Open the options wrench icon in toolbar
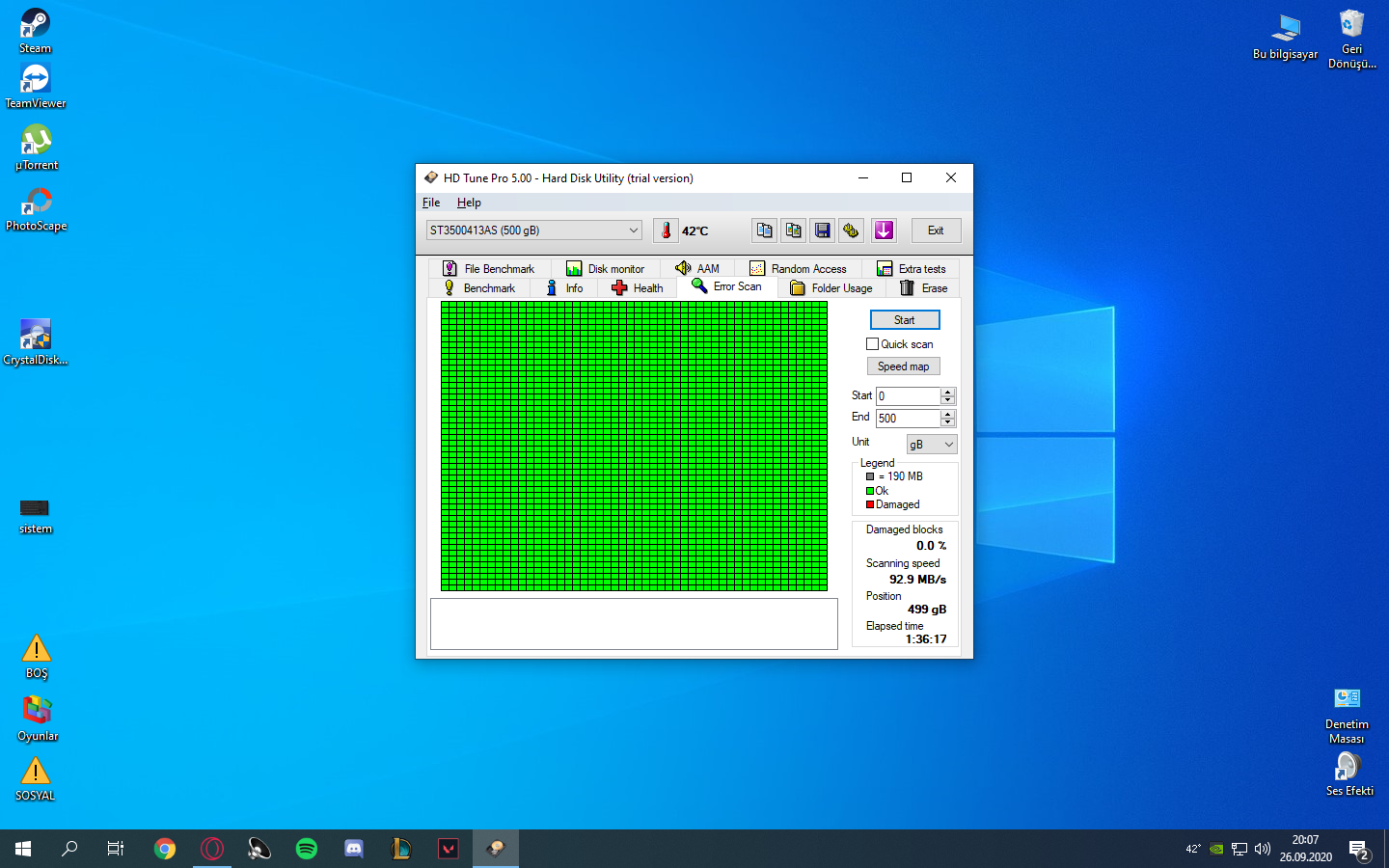This screenshot has width=1389, height=868. tap(851, 231)
